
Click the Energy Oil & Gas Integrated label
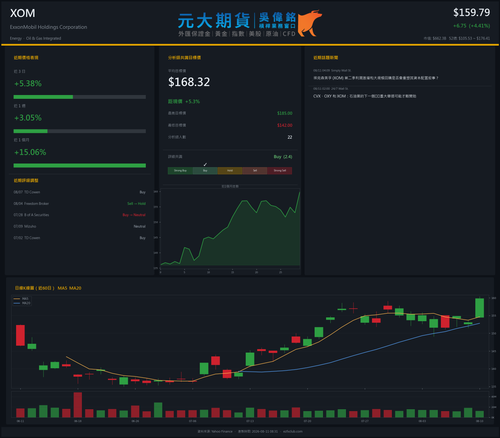click(x=35, y=38)
